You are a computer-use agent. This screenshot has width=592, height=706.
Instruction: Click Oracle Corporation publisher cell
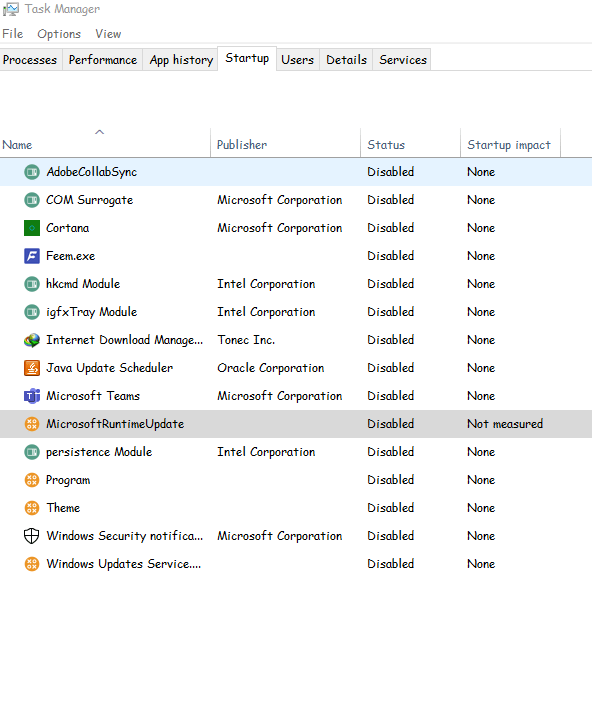[x=271, y=368]
